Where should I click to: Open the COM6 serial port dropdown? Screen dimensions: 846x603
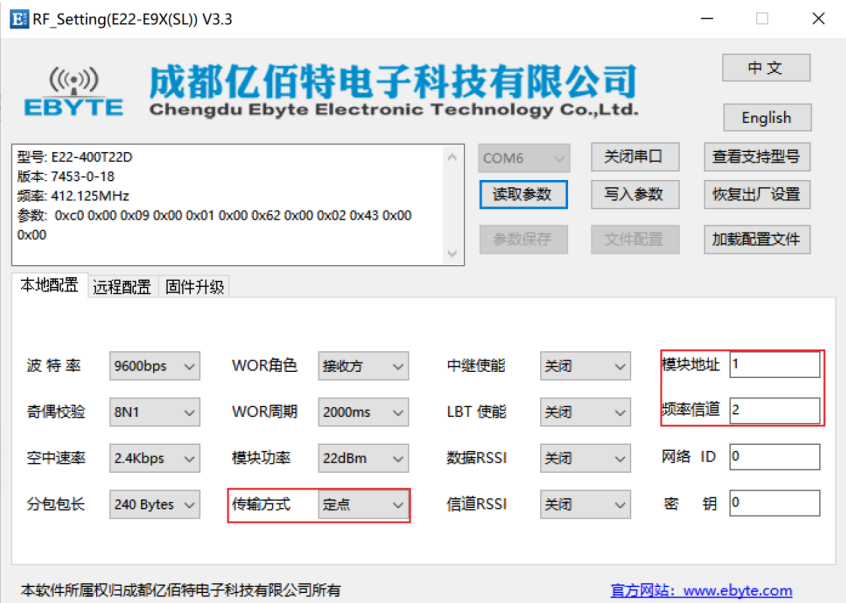tap(524, 158)
